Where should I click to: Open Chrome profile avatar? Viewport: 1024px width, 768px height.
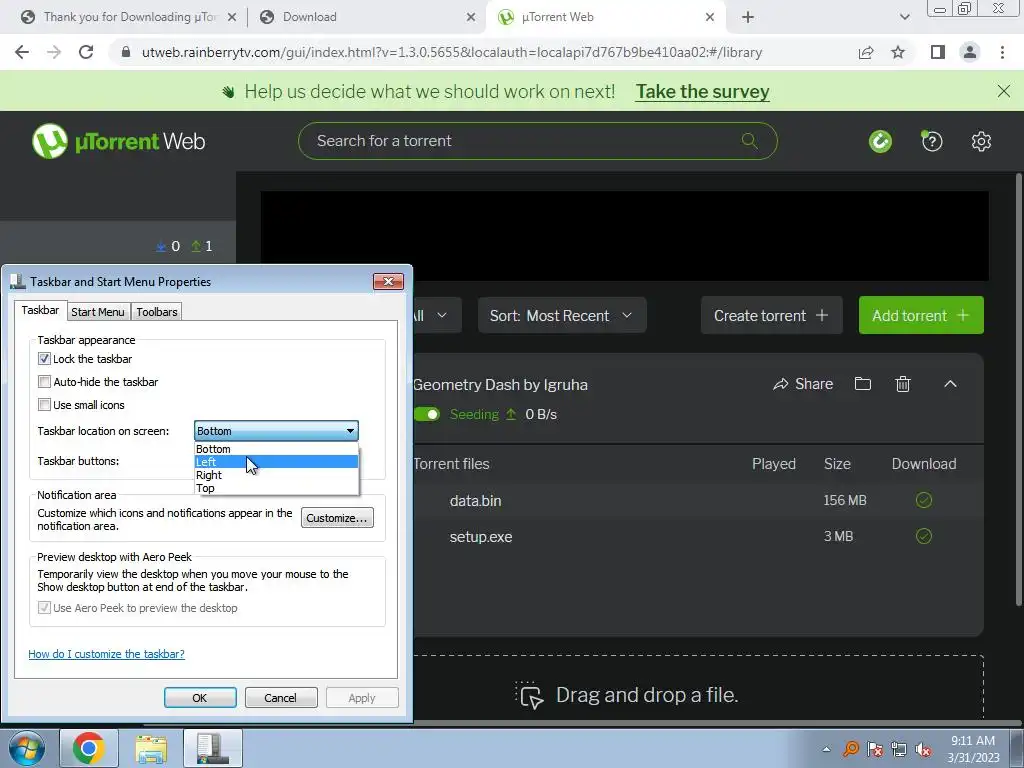click(970, 52)
